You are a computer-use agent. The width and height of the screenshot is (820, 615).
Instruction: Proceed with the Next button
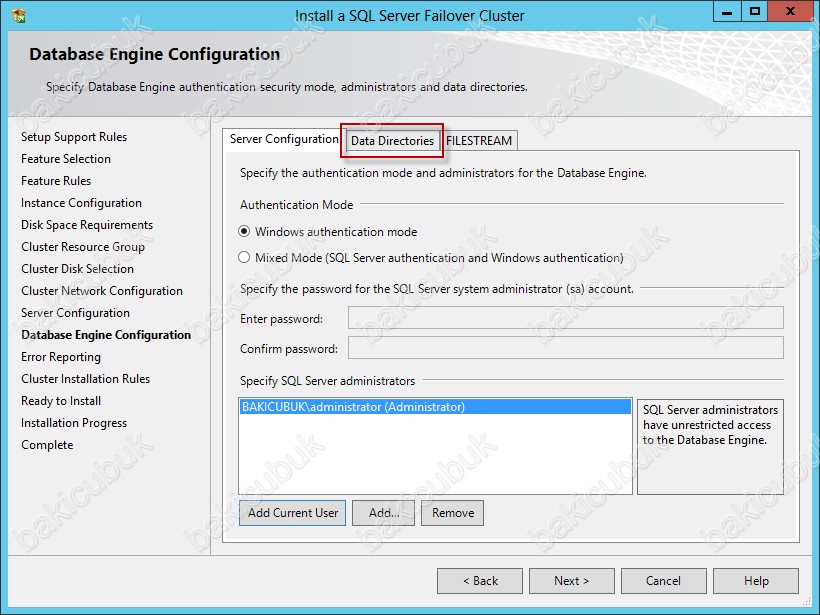tap(572, 581)
